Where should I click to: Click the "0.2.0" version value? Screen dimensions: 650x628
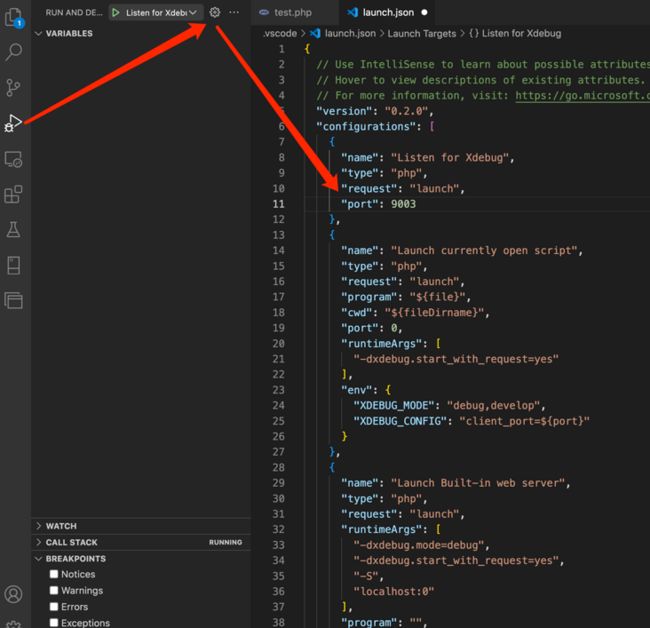406,111
